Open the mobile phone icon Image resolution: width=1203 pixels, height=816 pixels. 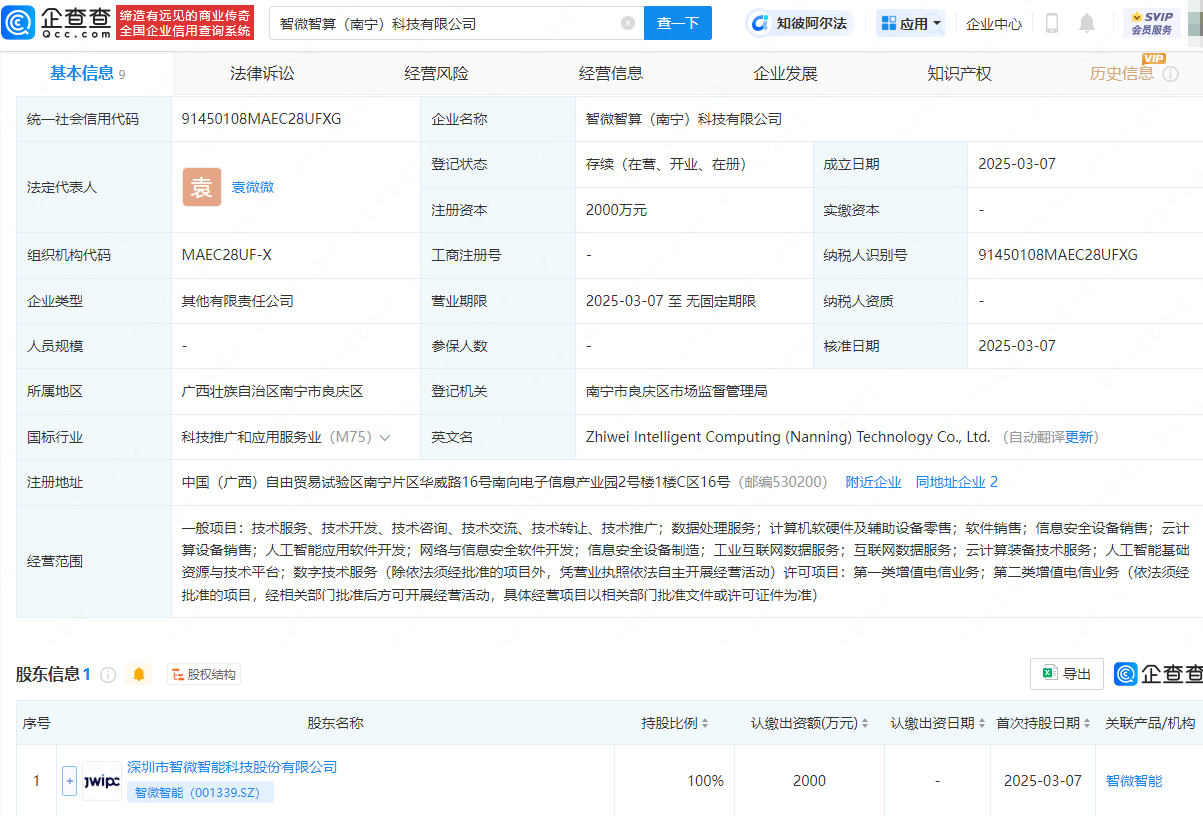(x=1052, y=23)
